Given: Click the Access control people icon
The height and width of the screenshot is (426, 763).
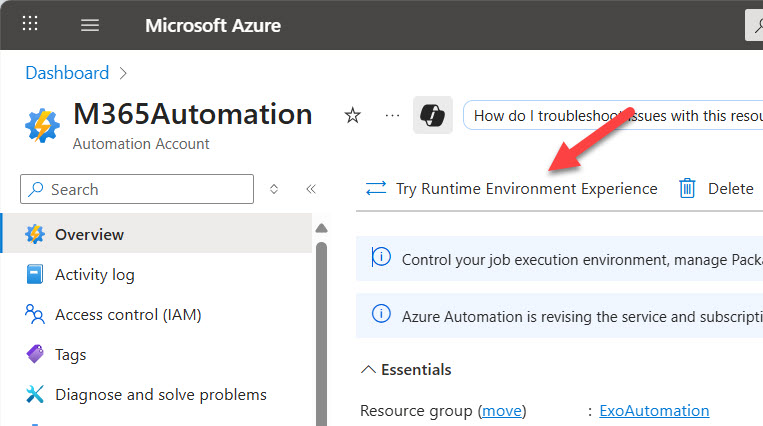Looking at the screenshot, I should pos(35,314).
